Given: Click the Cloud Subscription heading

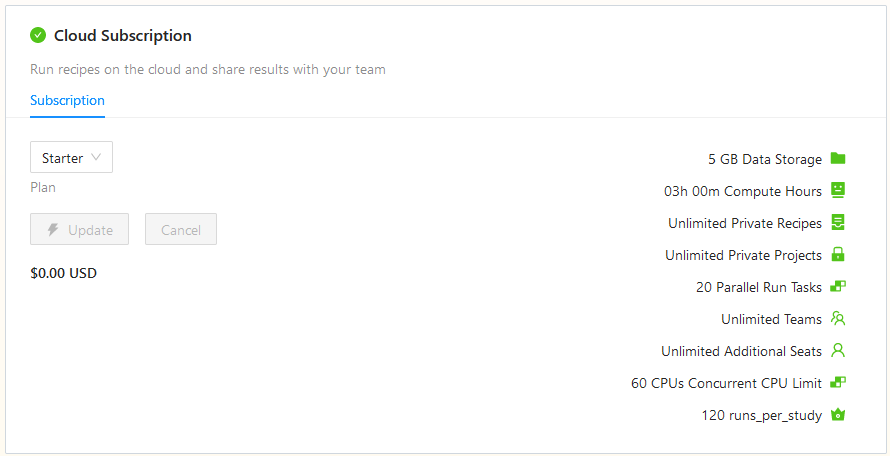Looking at the screenshot, I should (x=122, y=36).
